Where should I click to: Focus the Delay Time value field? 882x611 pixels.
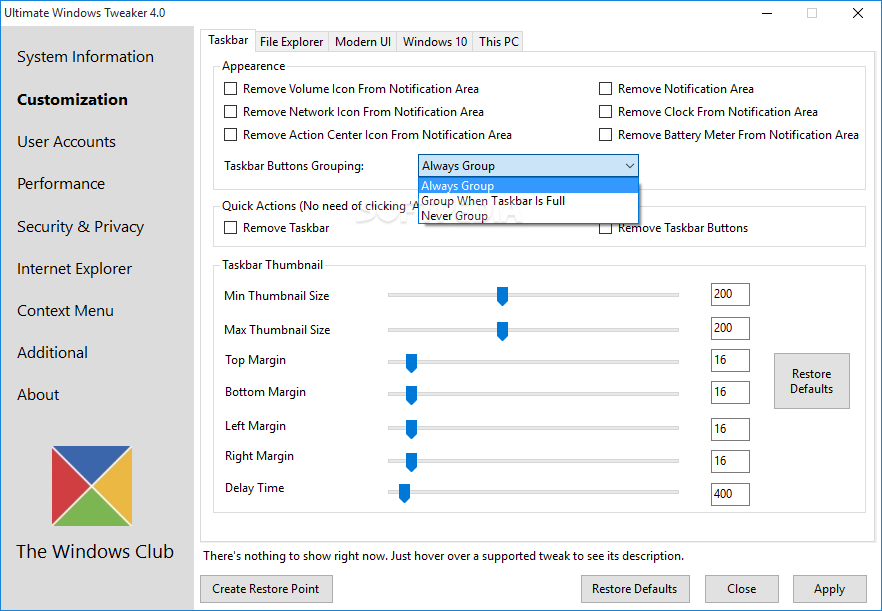click(x=730, y=494)
